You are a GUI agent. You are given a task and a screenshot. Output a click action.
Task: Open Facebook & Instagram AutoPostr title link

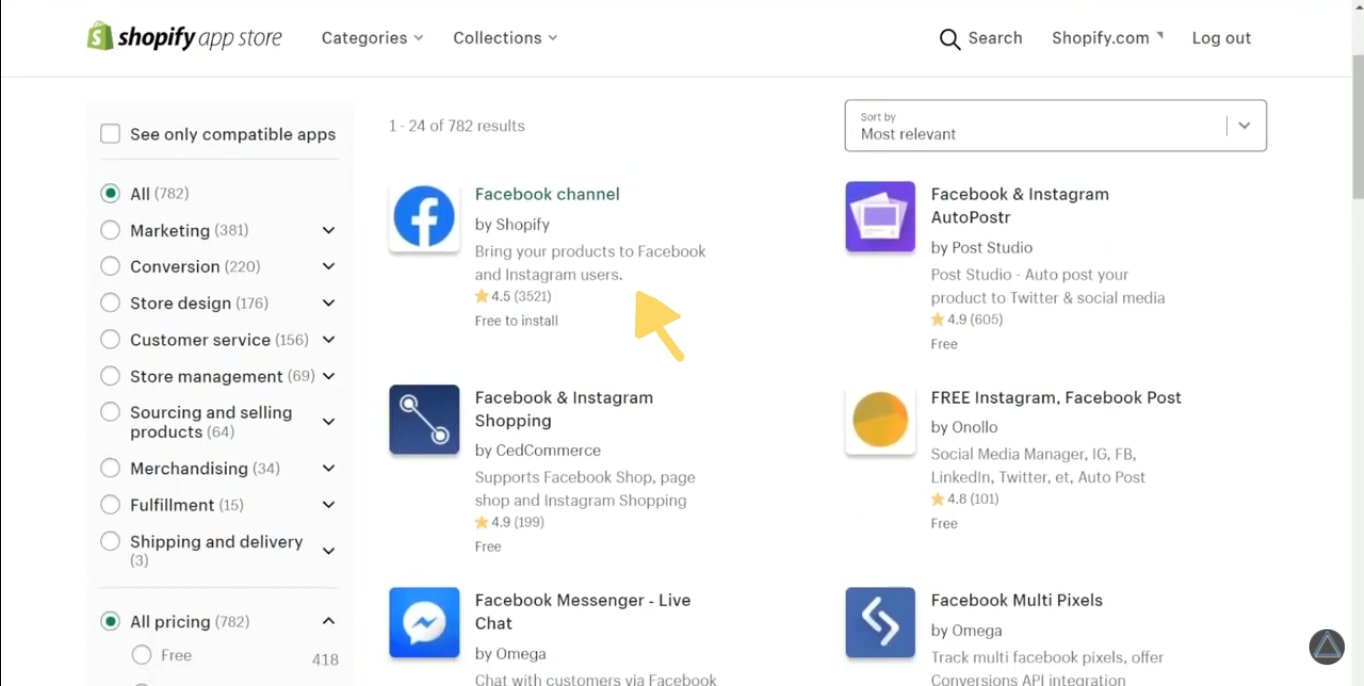(x=1020, y=206)
